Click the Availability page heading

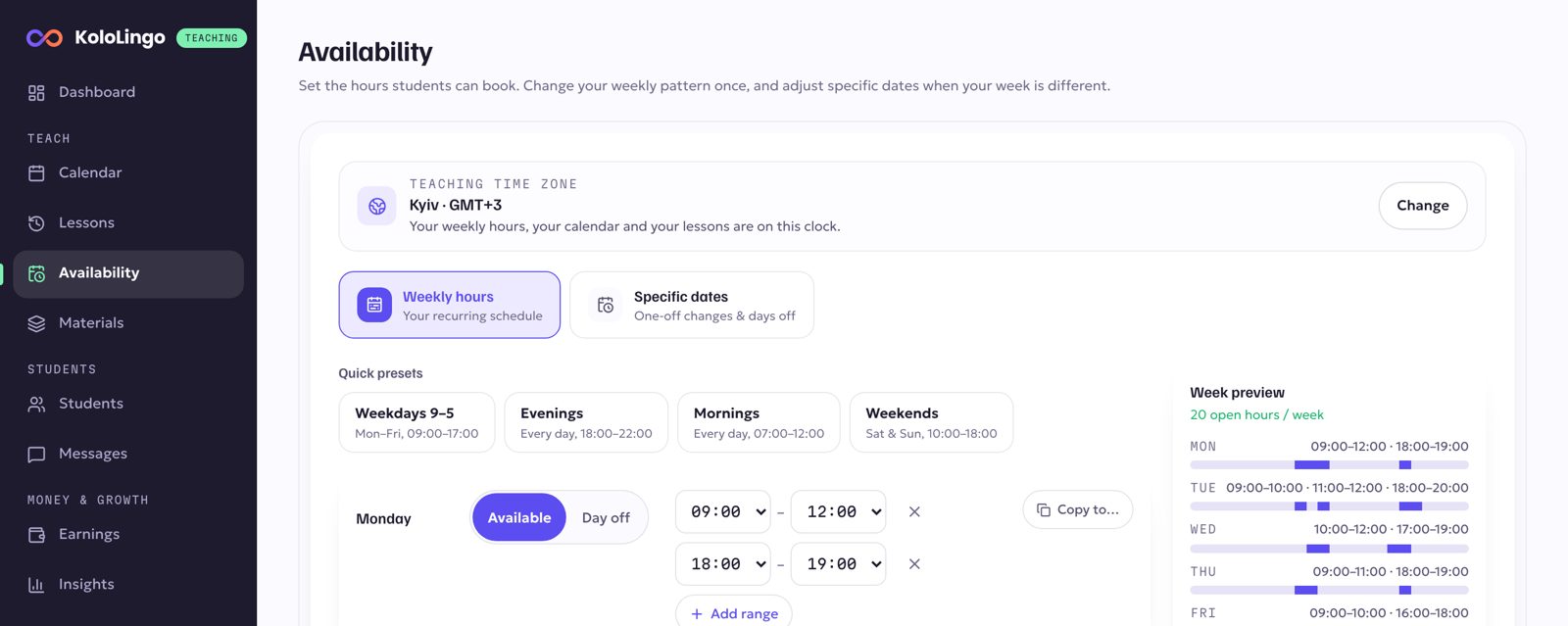[366, 53]
